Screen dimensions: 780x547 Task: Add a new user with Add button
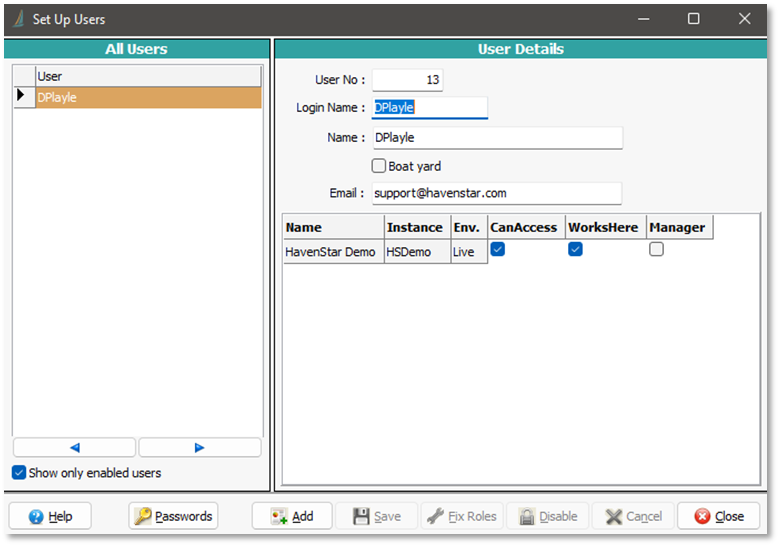pyautogui.click(x=291, y=516)
